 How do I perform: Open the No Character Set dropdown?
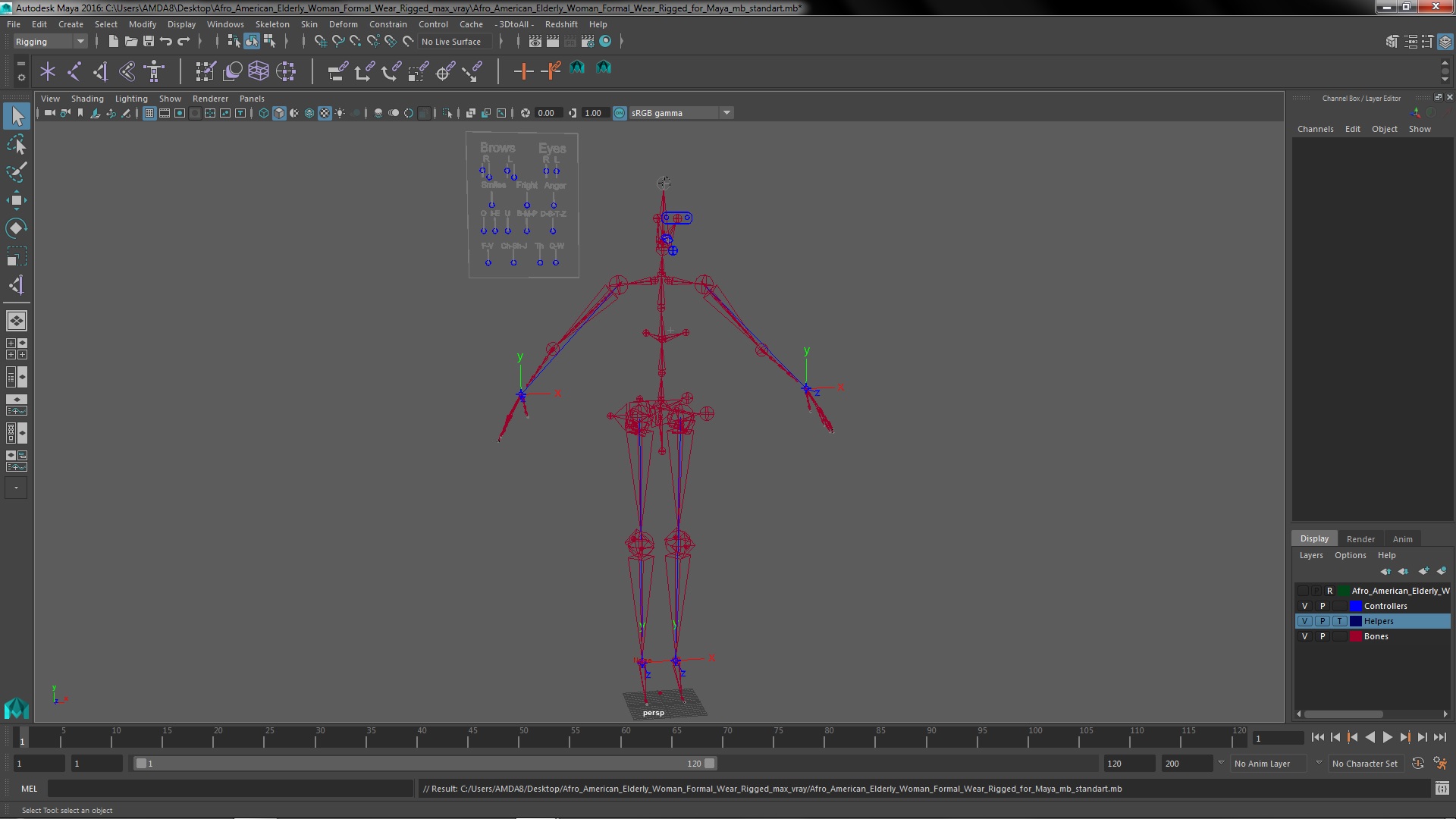pyautogui.click(x=1368, y=764)
